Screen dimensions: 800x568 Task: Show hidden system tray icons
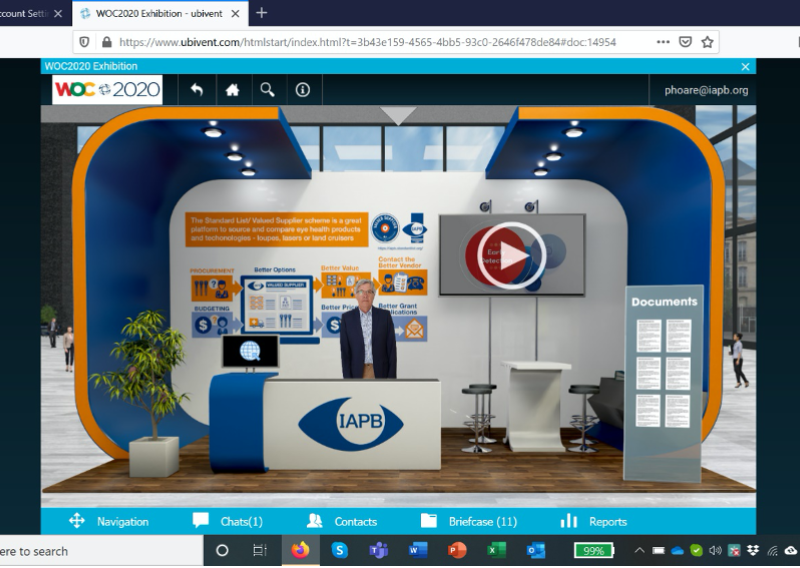(x=639, y=550)
